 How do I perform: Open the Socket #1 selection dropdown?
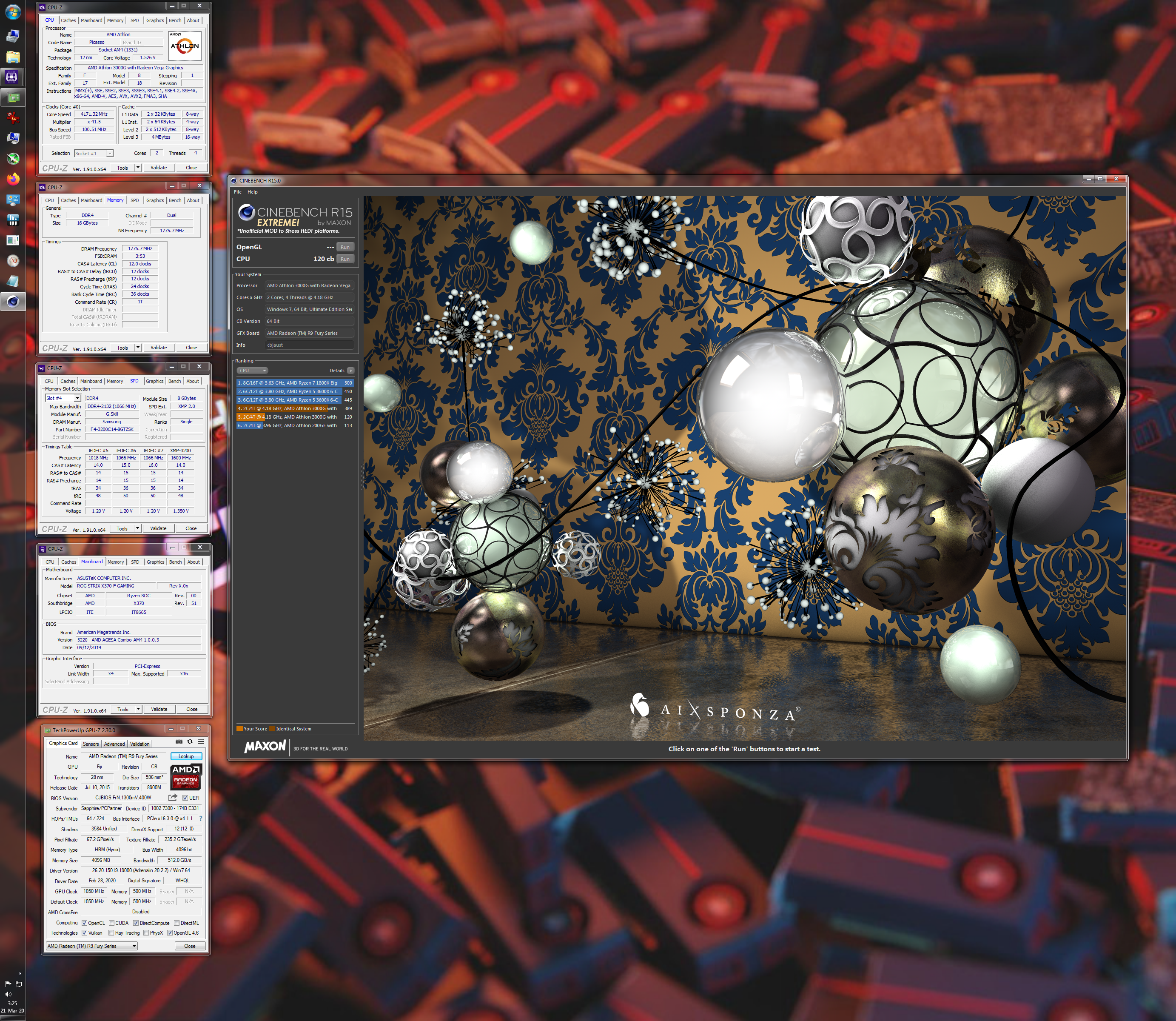click(94, 153)
